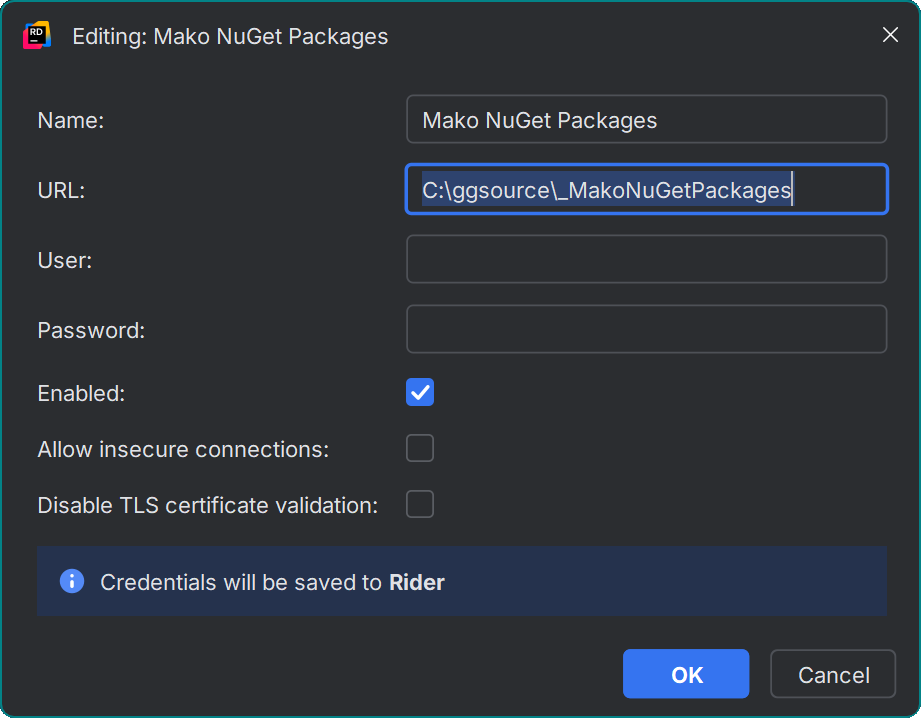Click the bold 'Rider' word in notice

pos(417,582)
